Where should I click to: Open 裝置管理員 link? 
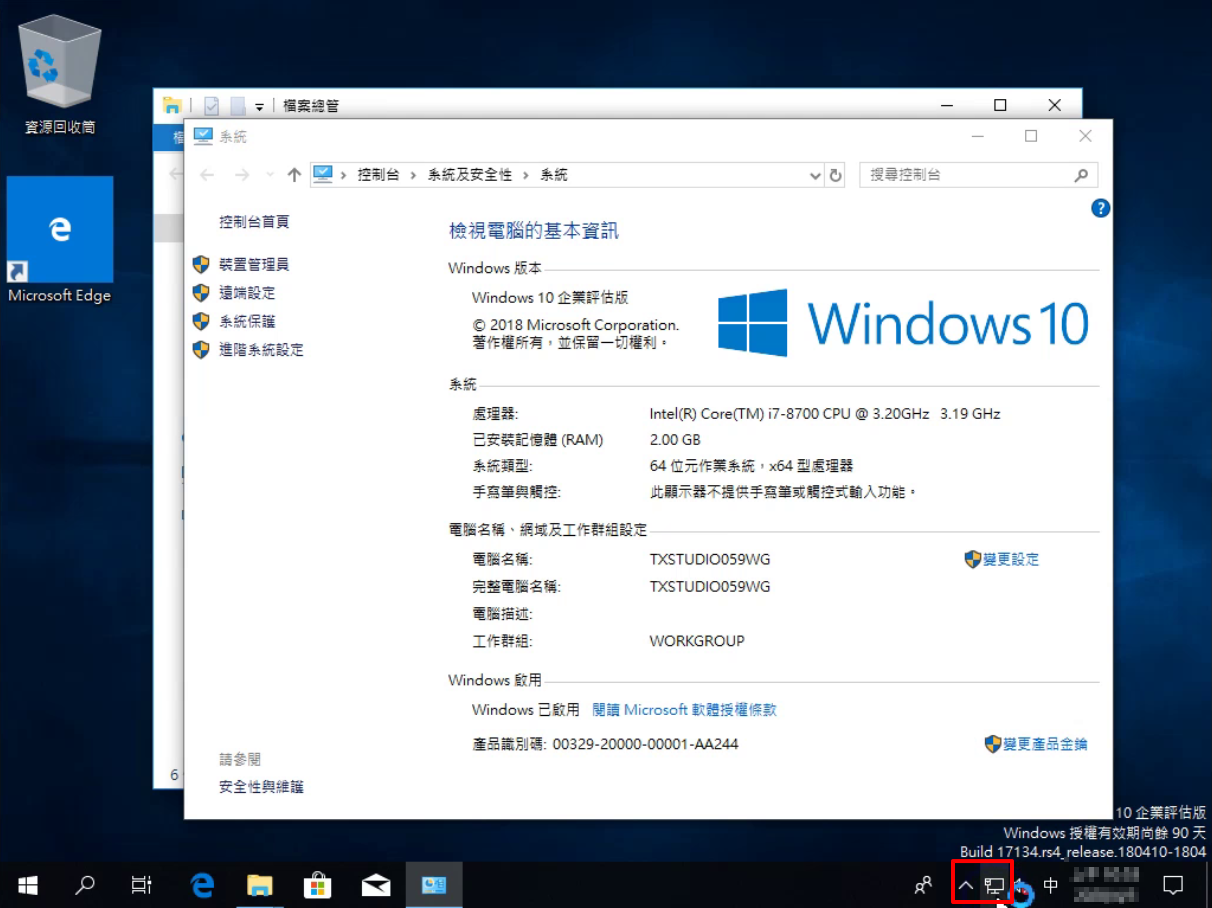[254, 264]
